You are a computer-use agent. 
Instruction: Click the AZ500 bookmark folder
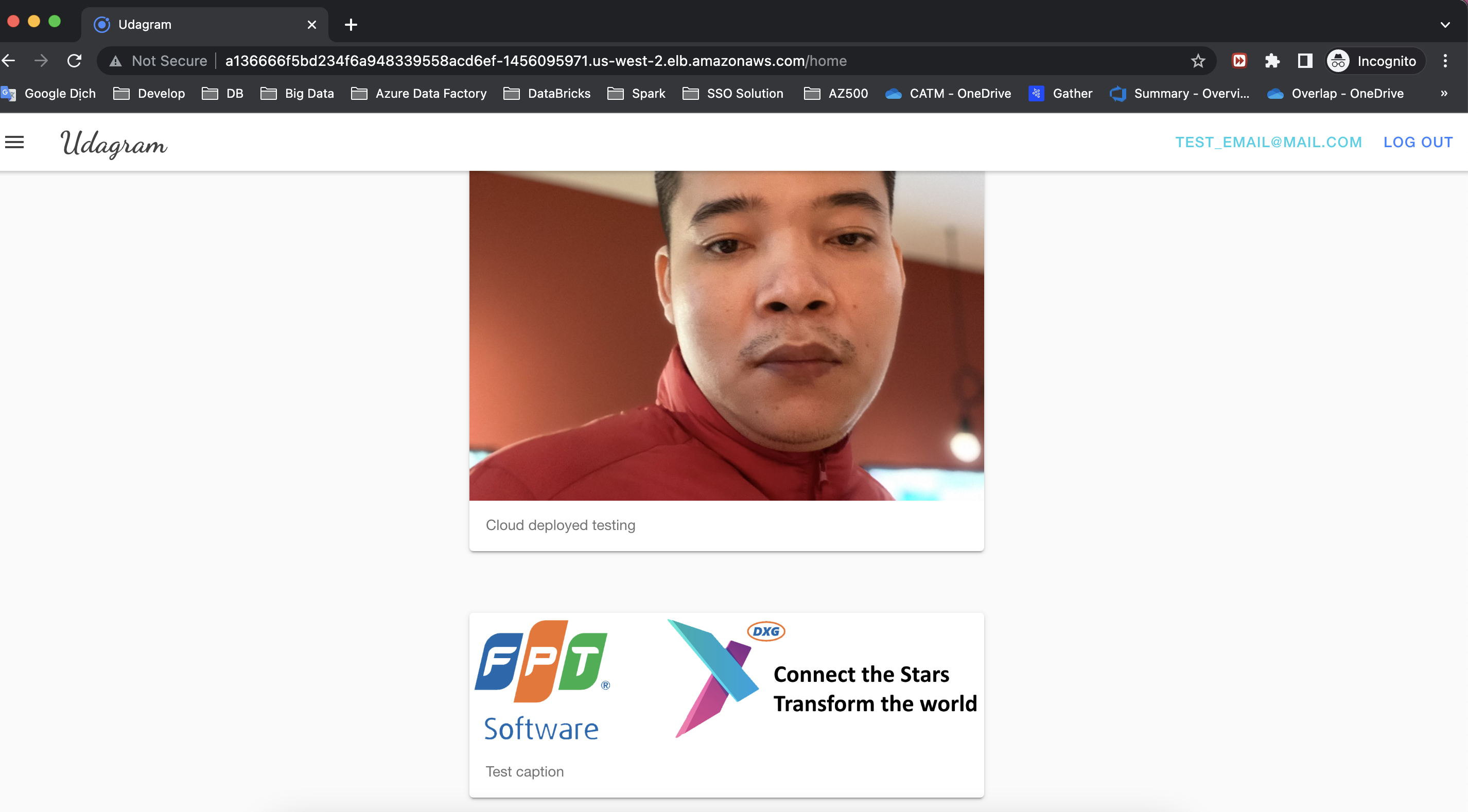point(847,93)
